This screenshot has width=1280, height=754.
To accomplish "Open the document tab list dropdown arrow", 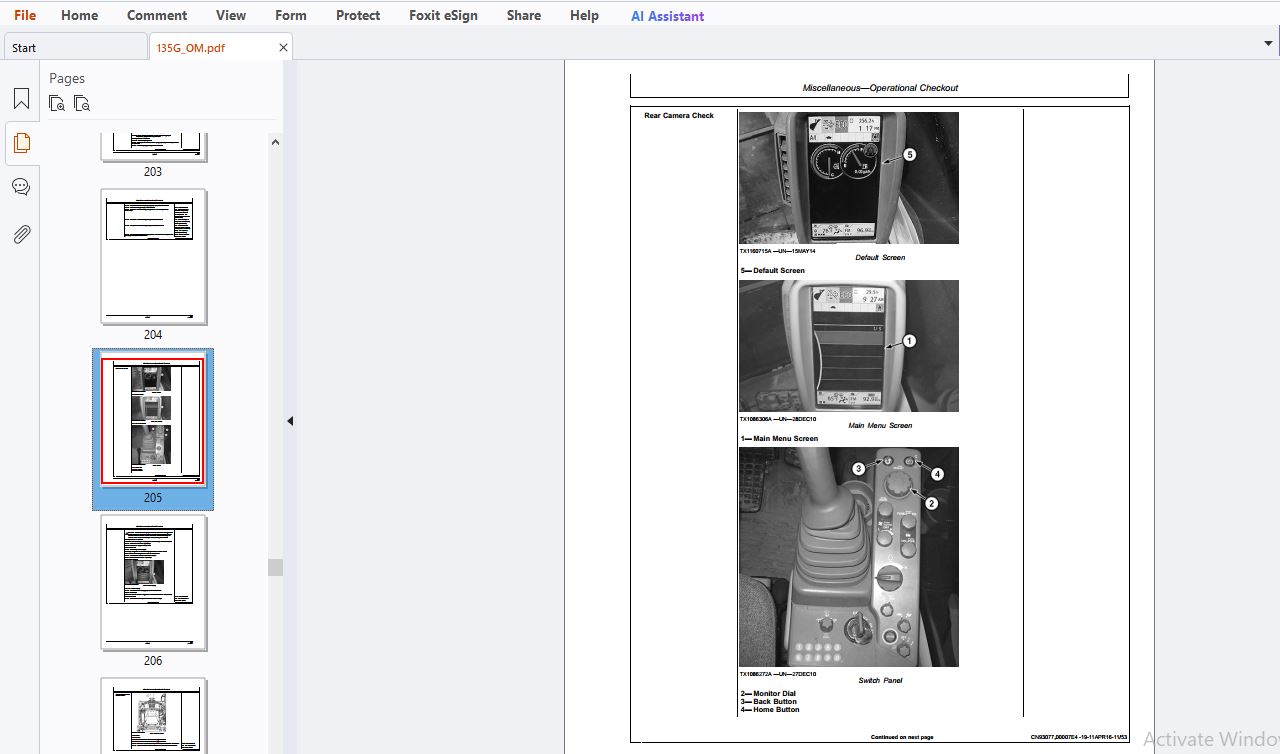I will tap(1268, 43).
